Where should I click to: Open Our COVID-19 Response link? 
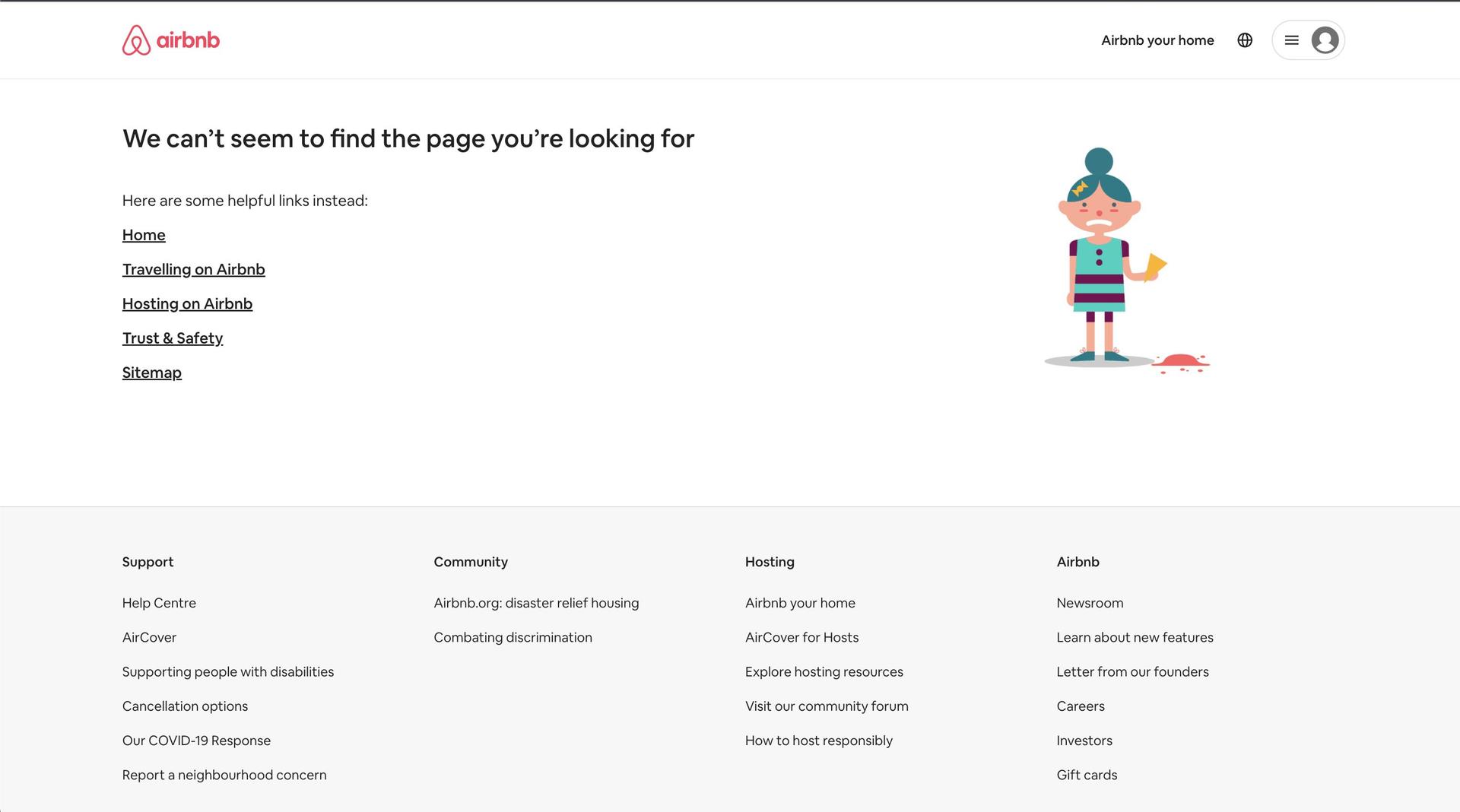196,741
